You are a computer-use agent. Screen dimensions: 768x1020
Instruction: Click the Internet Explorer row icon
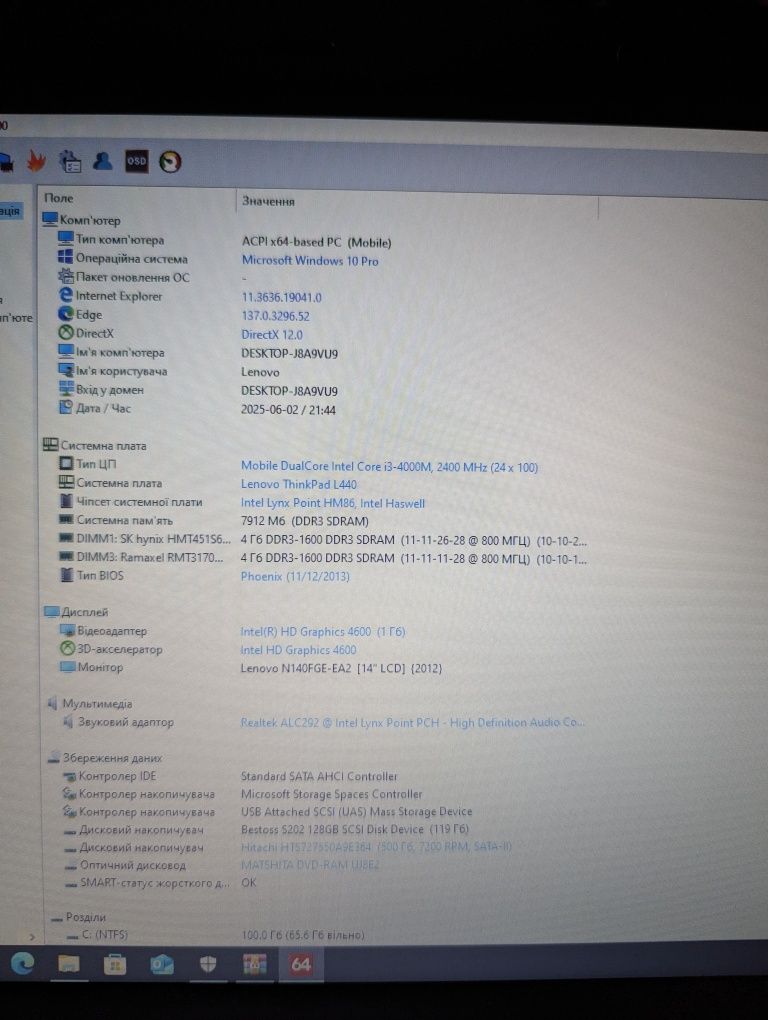tap(66, 295)
